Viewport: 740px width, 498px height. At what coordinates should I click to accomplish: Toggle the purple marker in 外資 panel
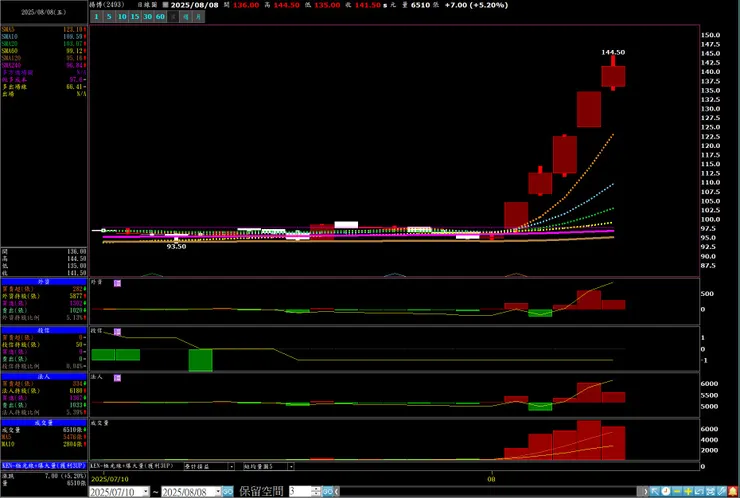click(x=118, y=283)
